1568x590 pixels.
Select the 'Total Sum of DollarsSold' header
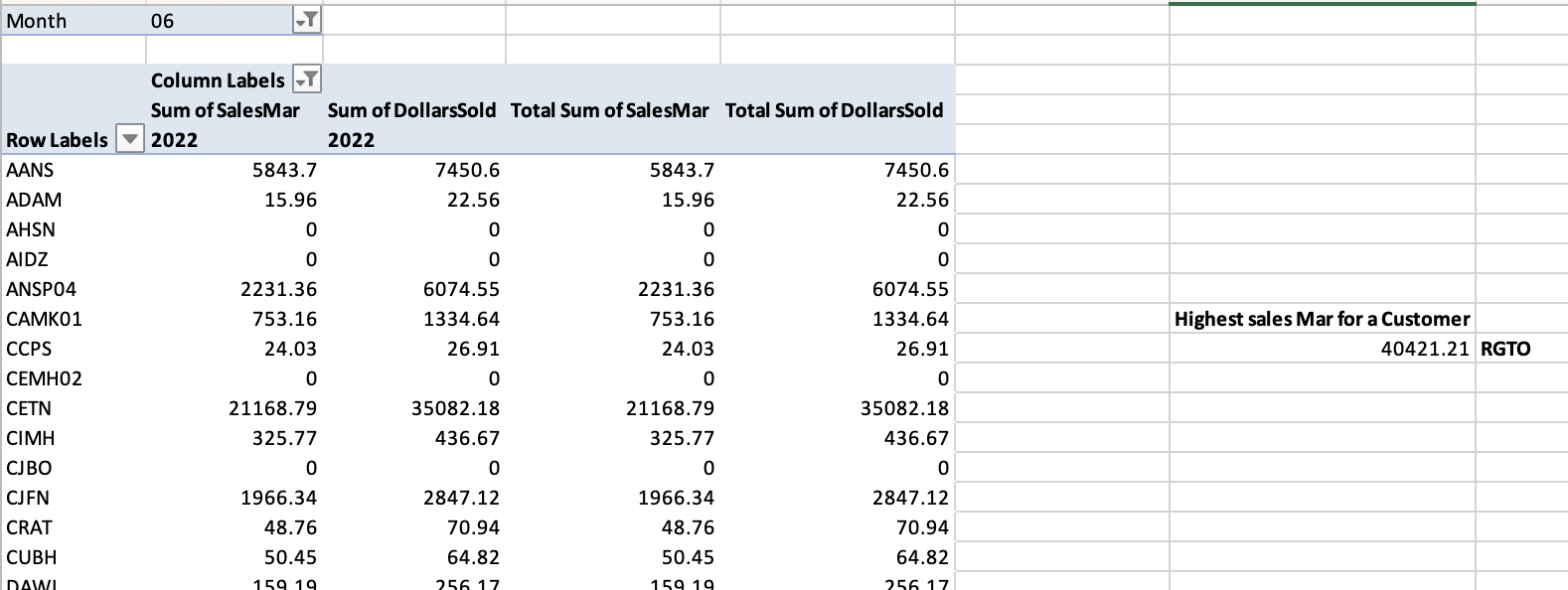(835, 110)
